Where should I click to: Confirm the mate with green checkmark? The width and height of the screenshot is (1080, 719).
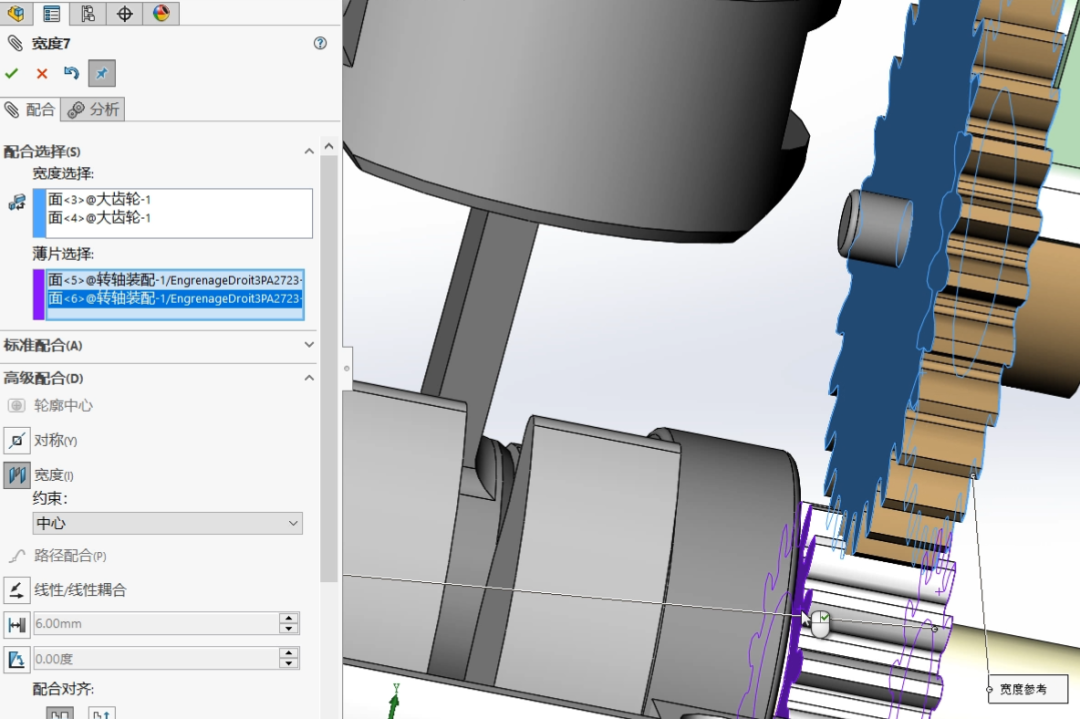(x=12, y=73)
